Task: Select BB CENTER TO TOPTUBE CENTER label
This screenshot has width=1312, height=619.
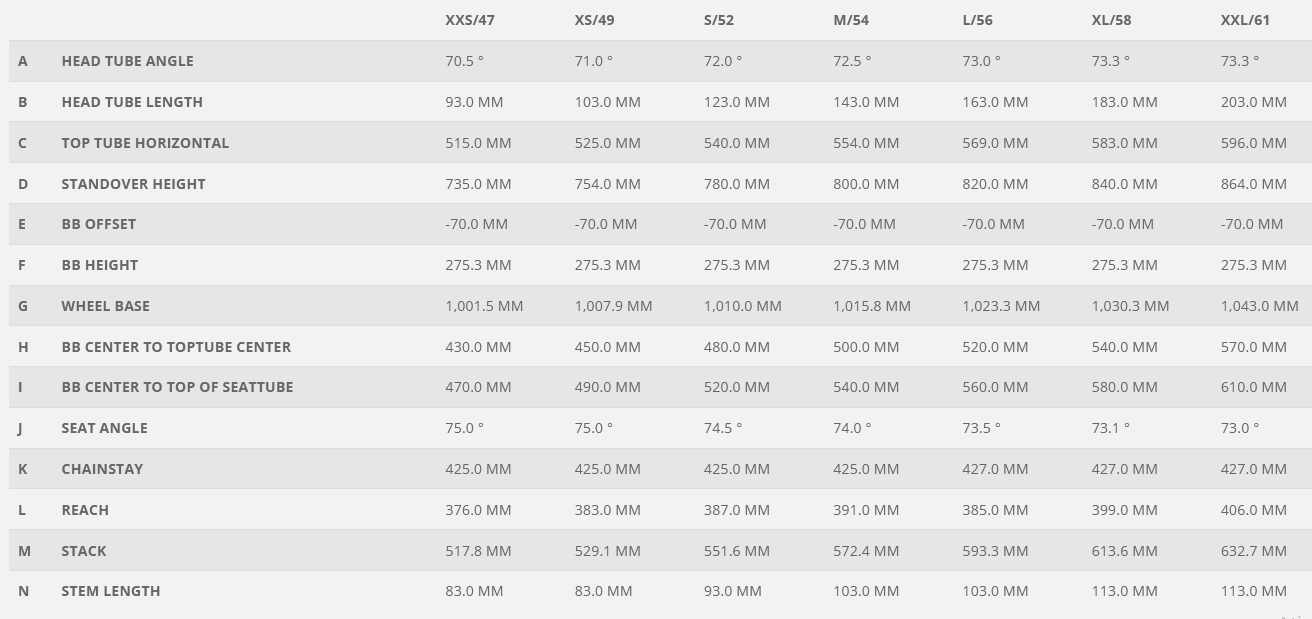Action: [x=176, y=347]
